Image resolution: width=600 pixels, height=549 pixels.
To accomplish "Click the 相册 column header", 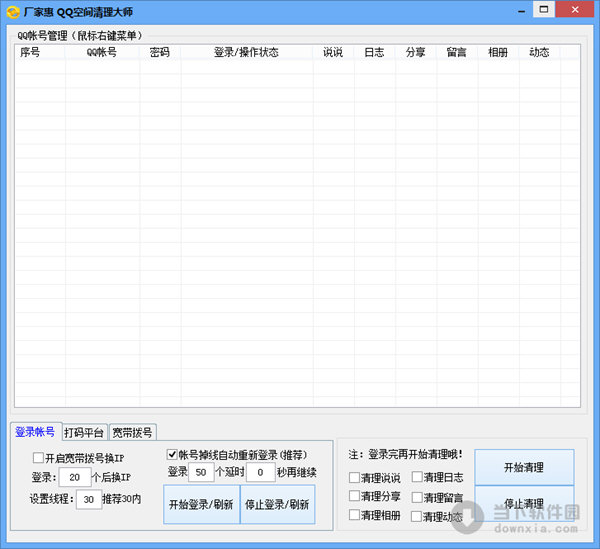I will tap(498, 52).
